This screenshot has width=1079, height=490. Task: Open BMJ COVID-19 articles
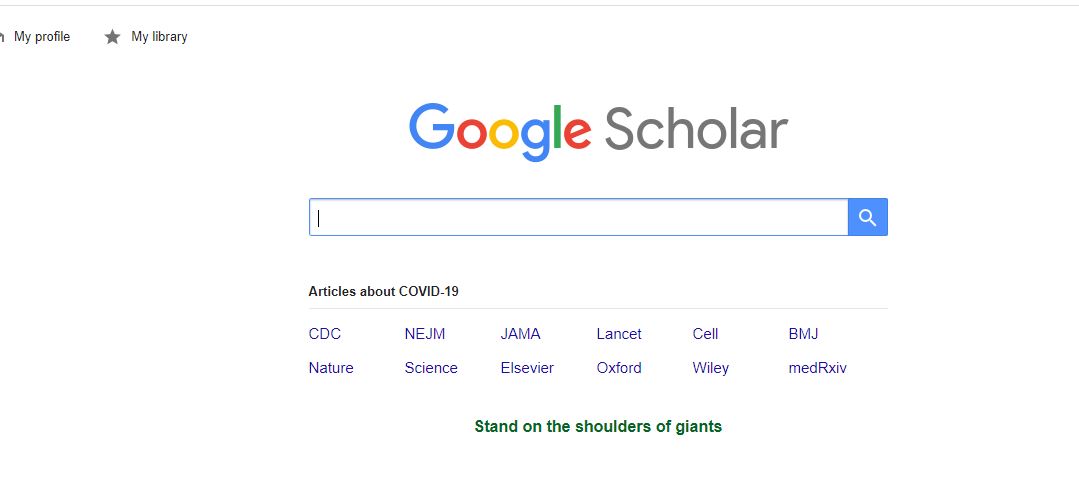[803, 334]
